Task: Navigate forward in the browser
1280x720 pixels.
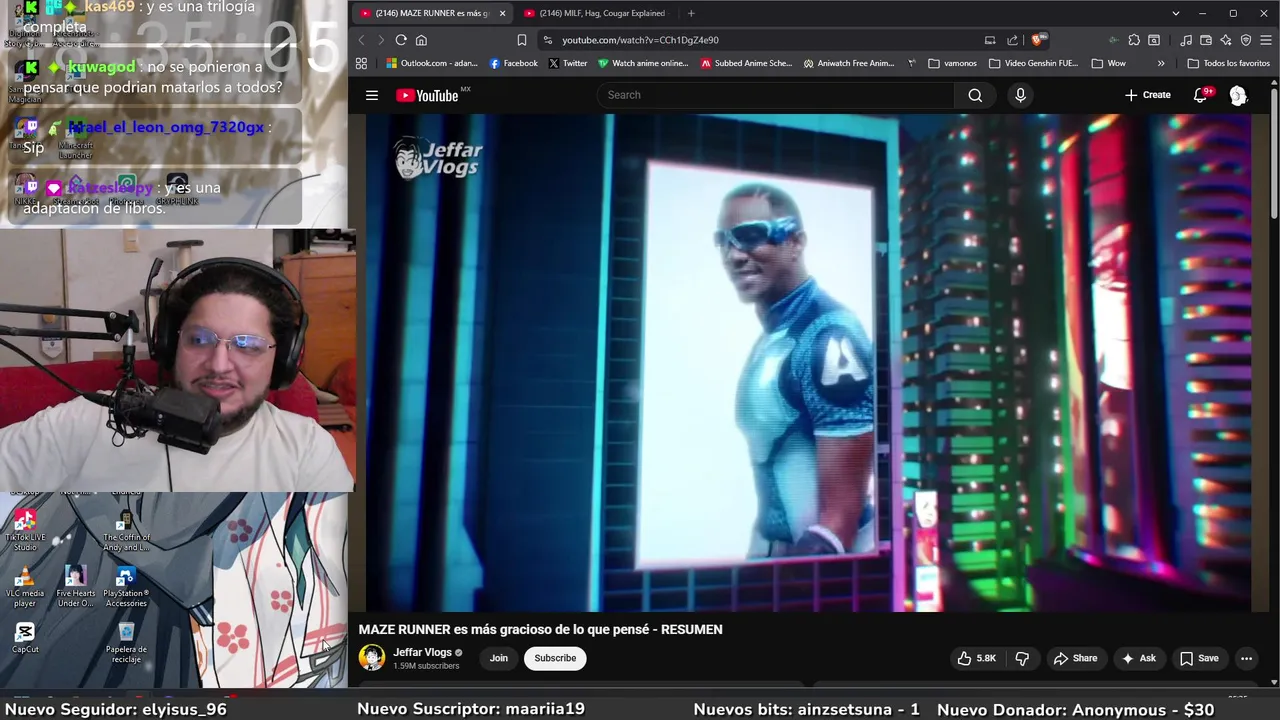Action: [x=381, y=40]
